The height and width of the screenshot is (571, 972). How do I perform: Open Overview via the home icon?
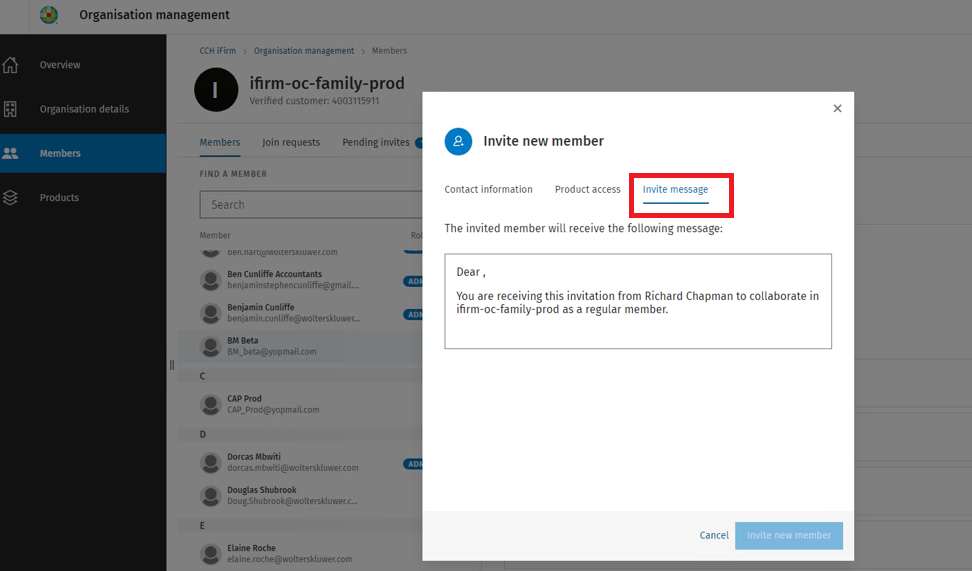tap(11, 64)
